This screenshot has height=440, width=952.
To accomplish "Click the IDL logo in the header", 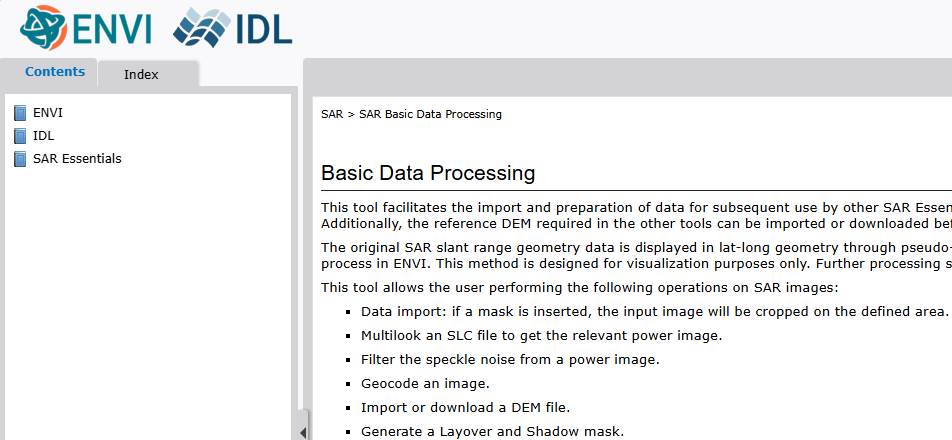I will click(x=233, y=28).
